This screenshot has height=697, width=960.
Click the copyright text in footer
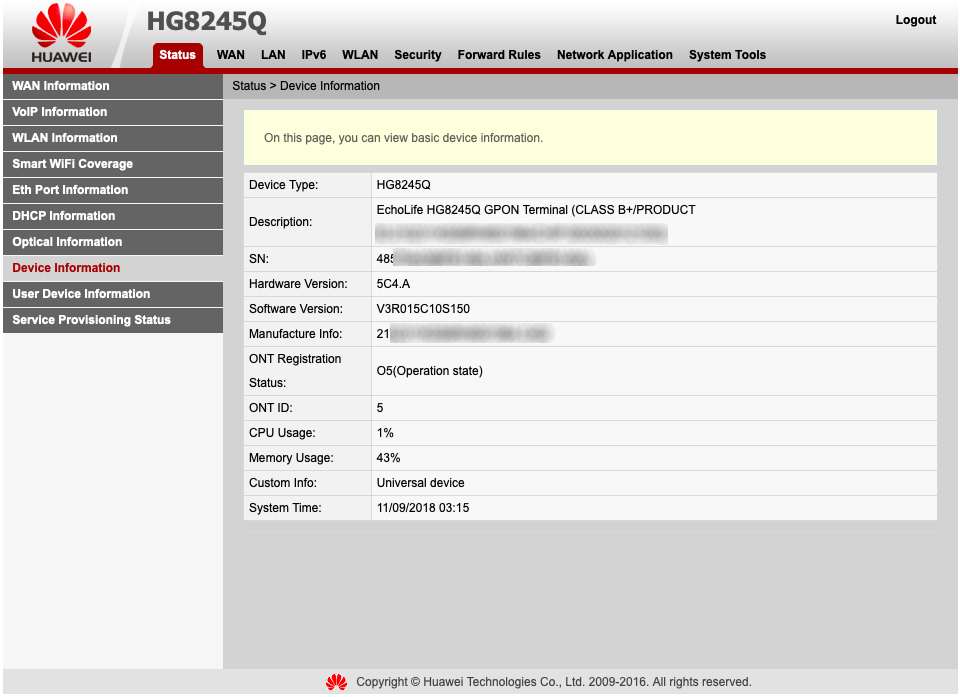[553, 682]
